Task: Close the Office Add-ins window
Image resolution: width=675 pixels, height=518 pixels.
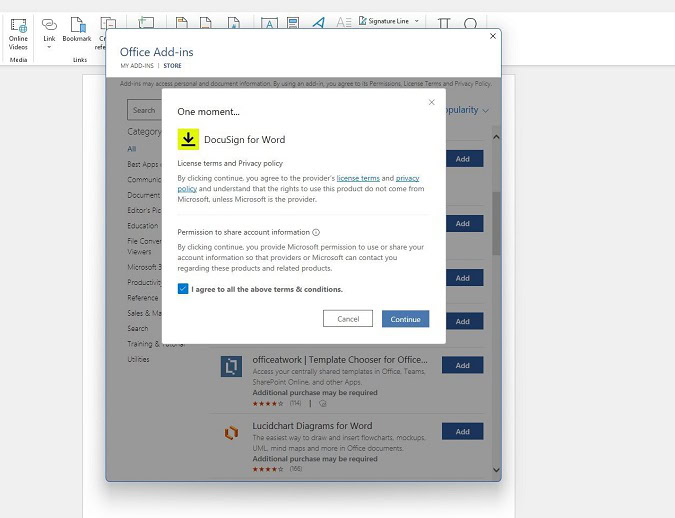Action: (x=493, y=36)
